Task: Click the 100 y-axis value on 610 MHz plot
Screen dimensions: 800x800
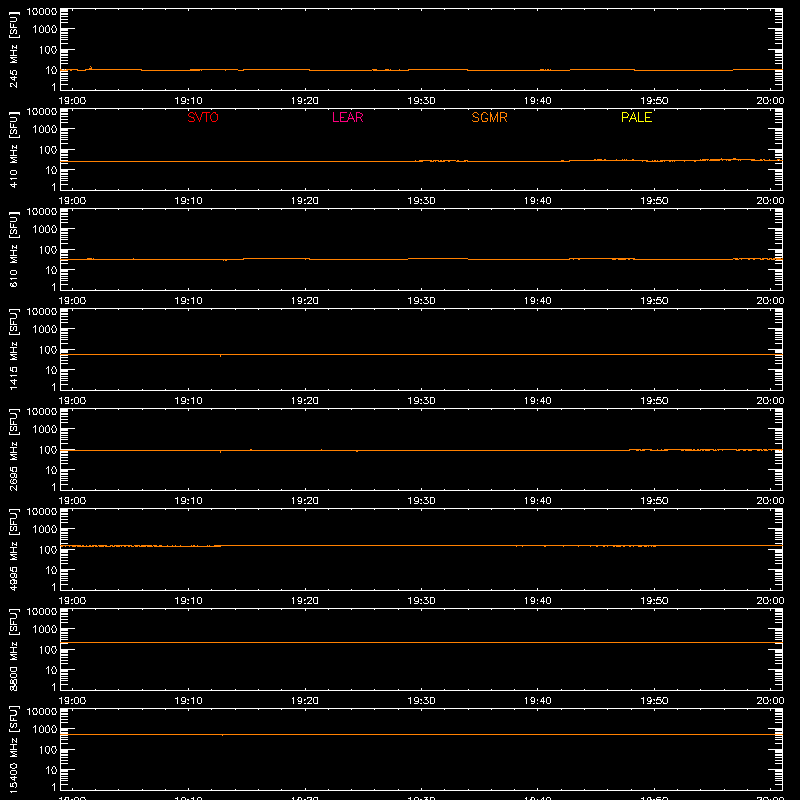Action: (48, 250)
